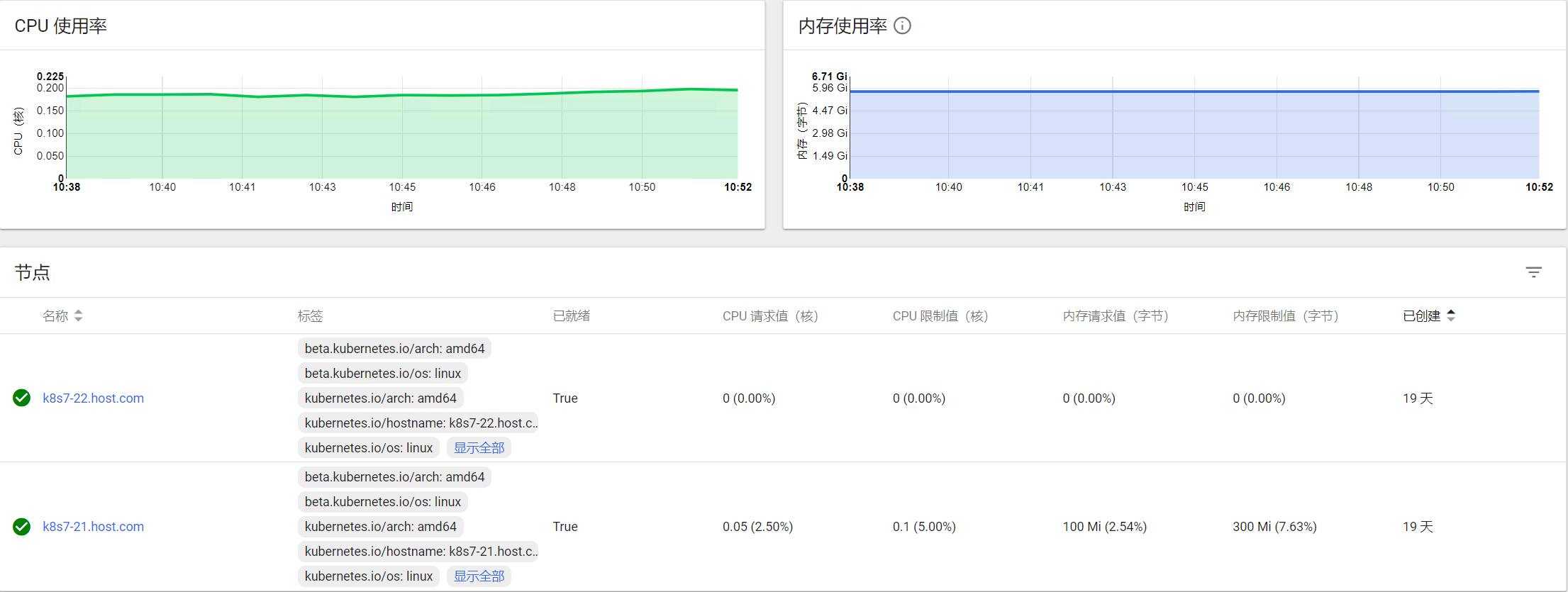Click label beta.kubernetes.io/os: linux of k8s7-21
The width and height of the screenshot is (1568, 592).
pyautogui.click(x=383, y=502)
